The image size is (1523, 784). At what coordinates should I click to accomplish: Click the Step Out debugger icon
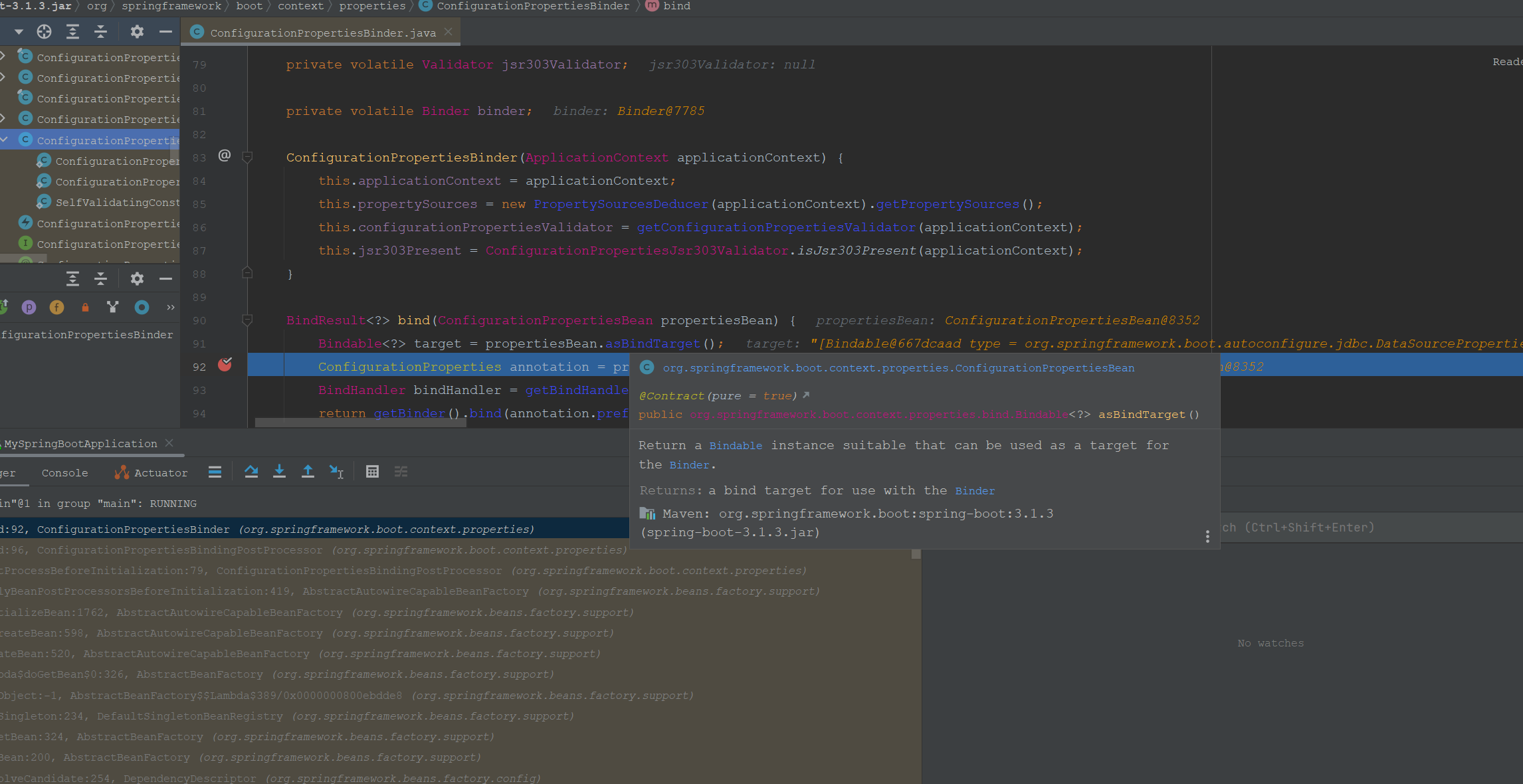(308, 472)
